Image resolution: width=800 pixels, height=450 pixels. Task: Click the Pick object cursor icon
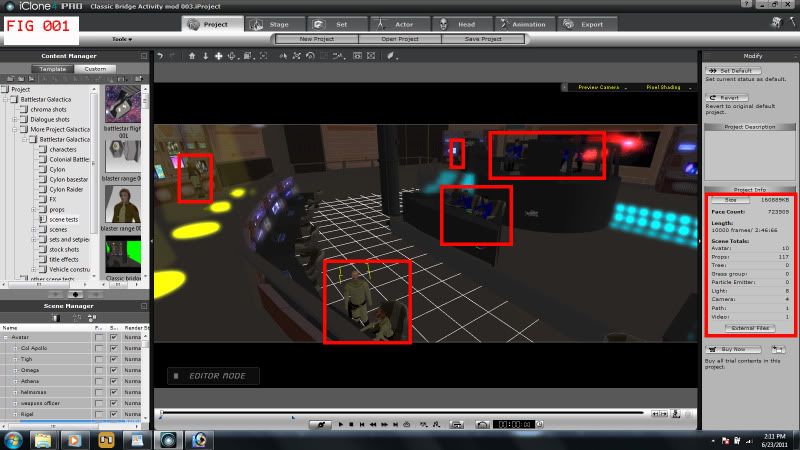coord(283,56)
